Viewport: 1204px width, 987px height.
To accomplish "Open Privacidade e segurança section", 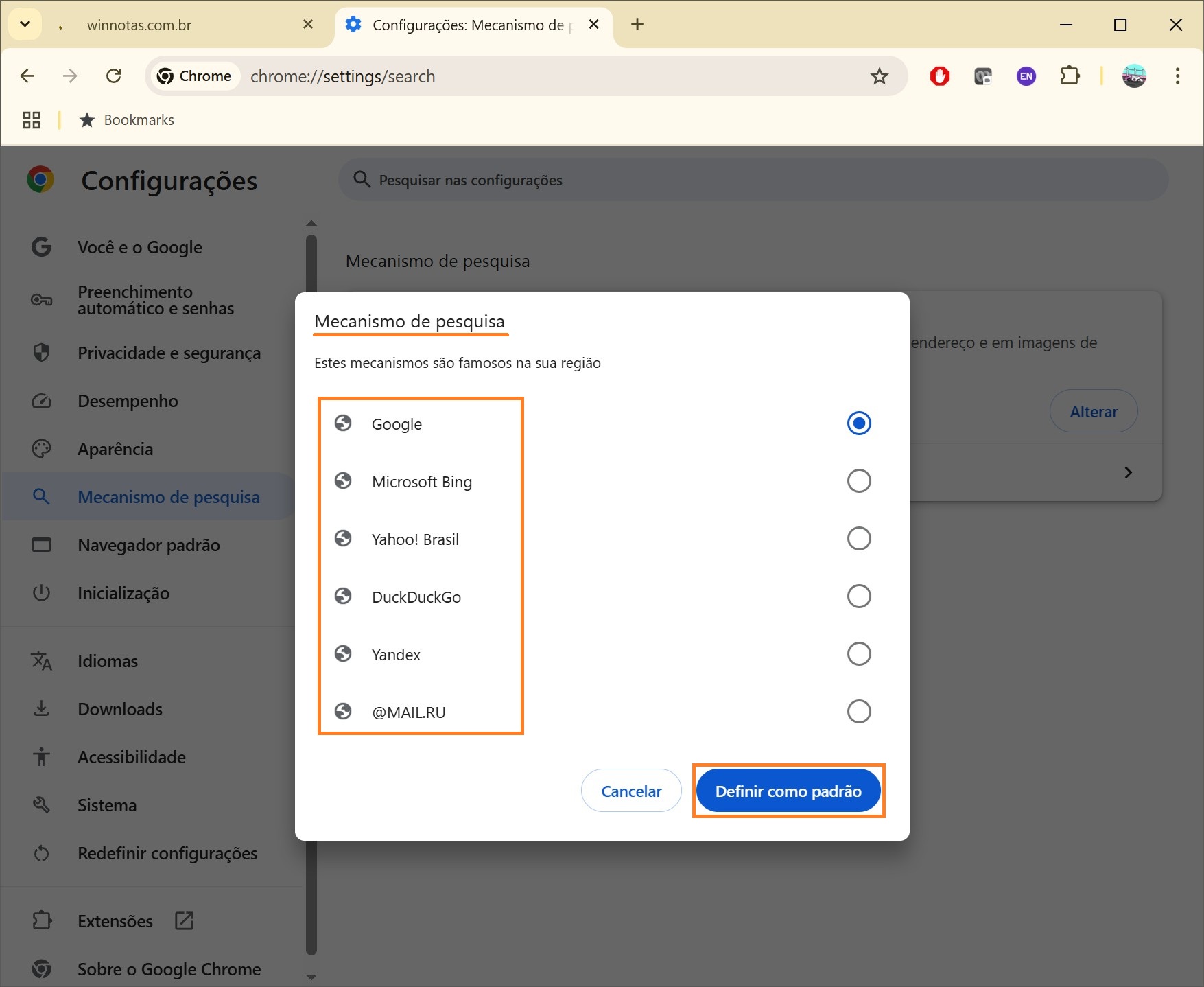I will (147, 353).
